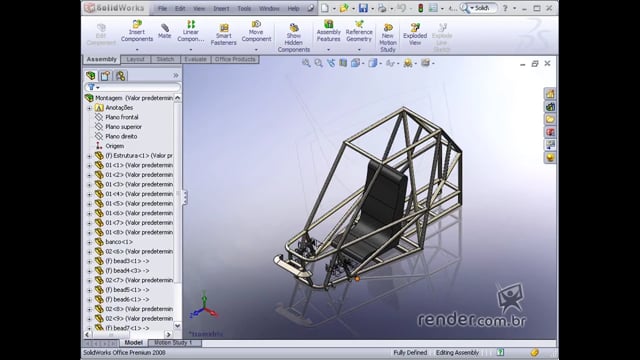This screenshot has width=640, height=360.
Task: Switch to the Sketch tab
Action: [165, 59]
